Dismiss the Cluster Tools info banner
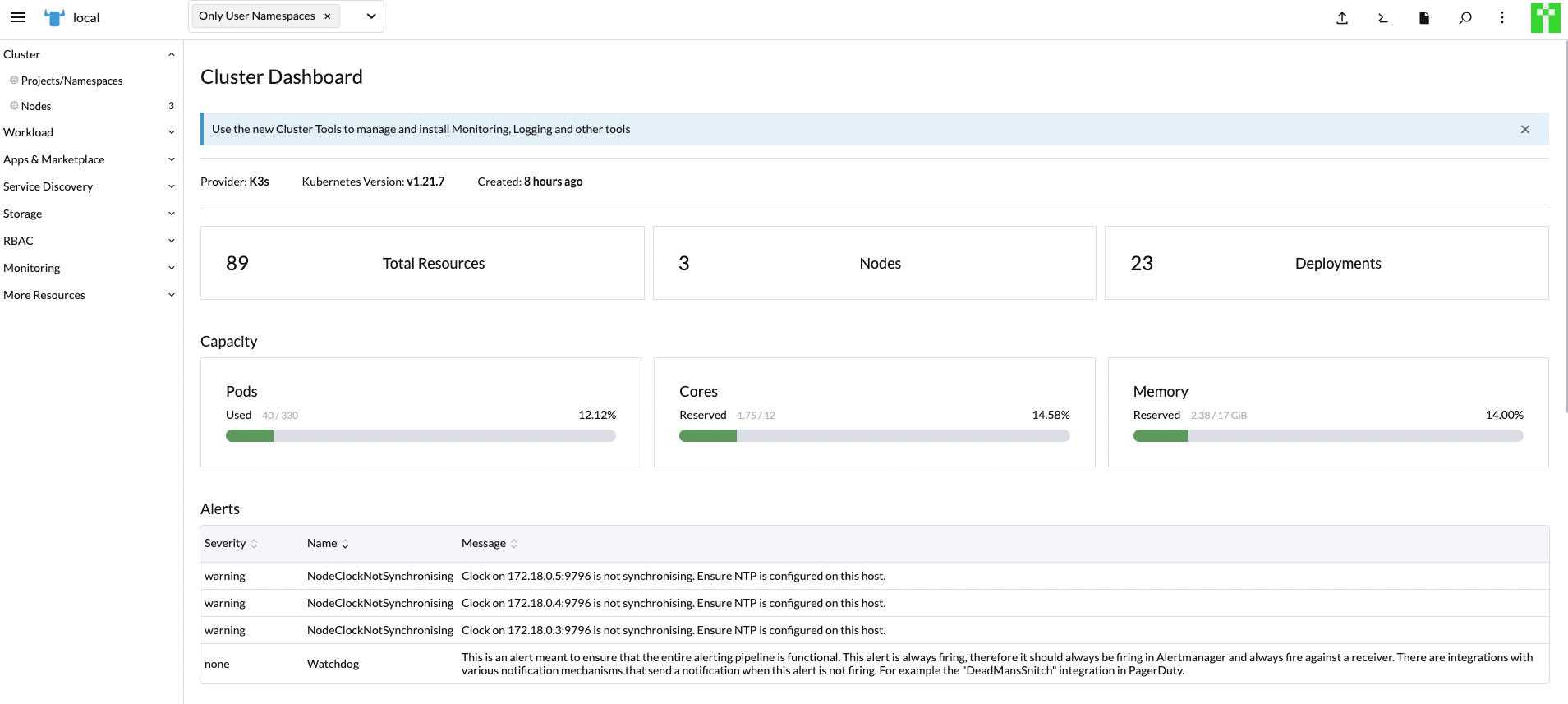This screenshot has height=704, width=1568. (1524, 129)
